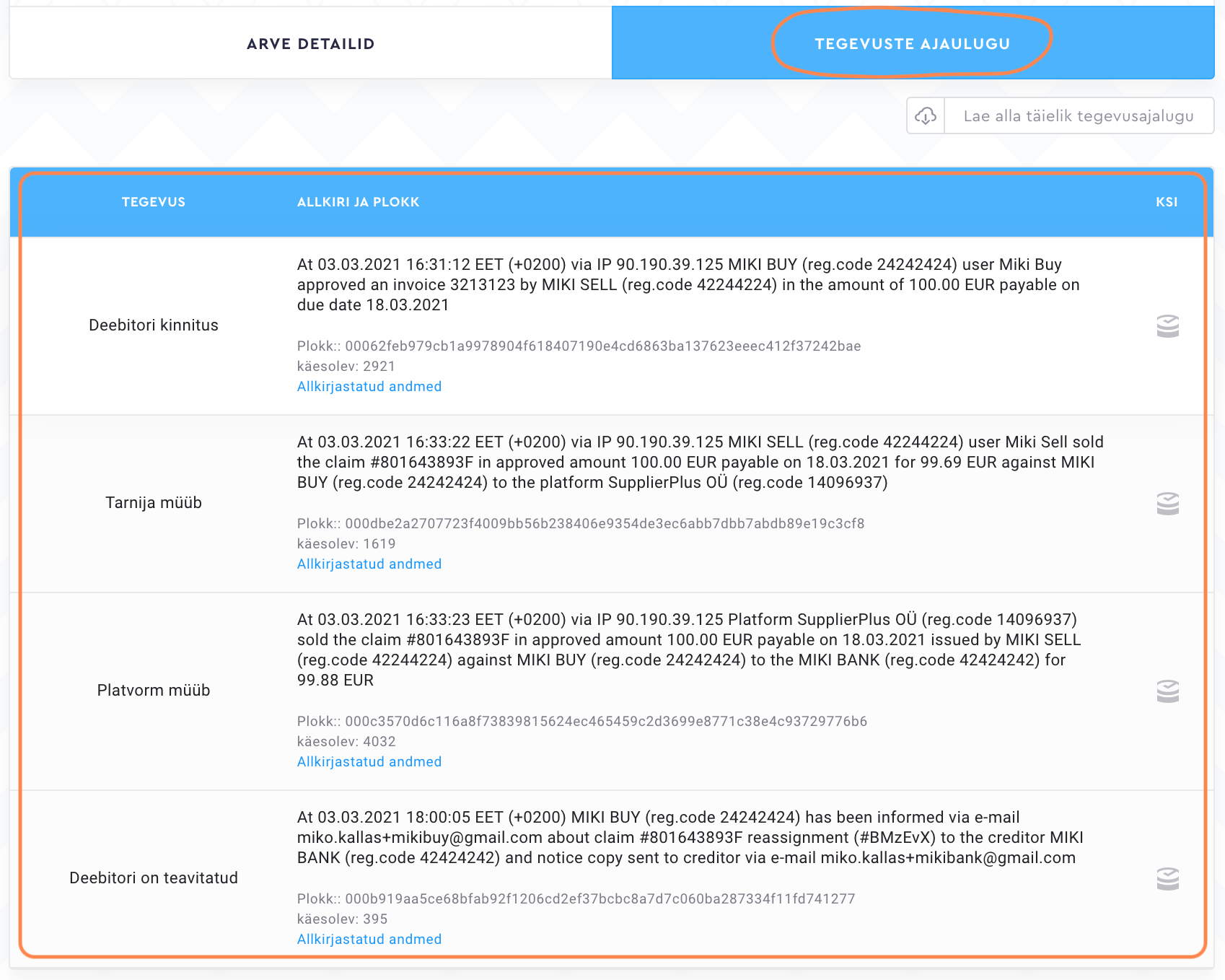This screenshot has width=1225, height=980.
Task: Open Allkirjastatud andmed link under Deebitori kinnitus
Action: (x=369, y=387)
